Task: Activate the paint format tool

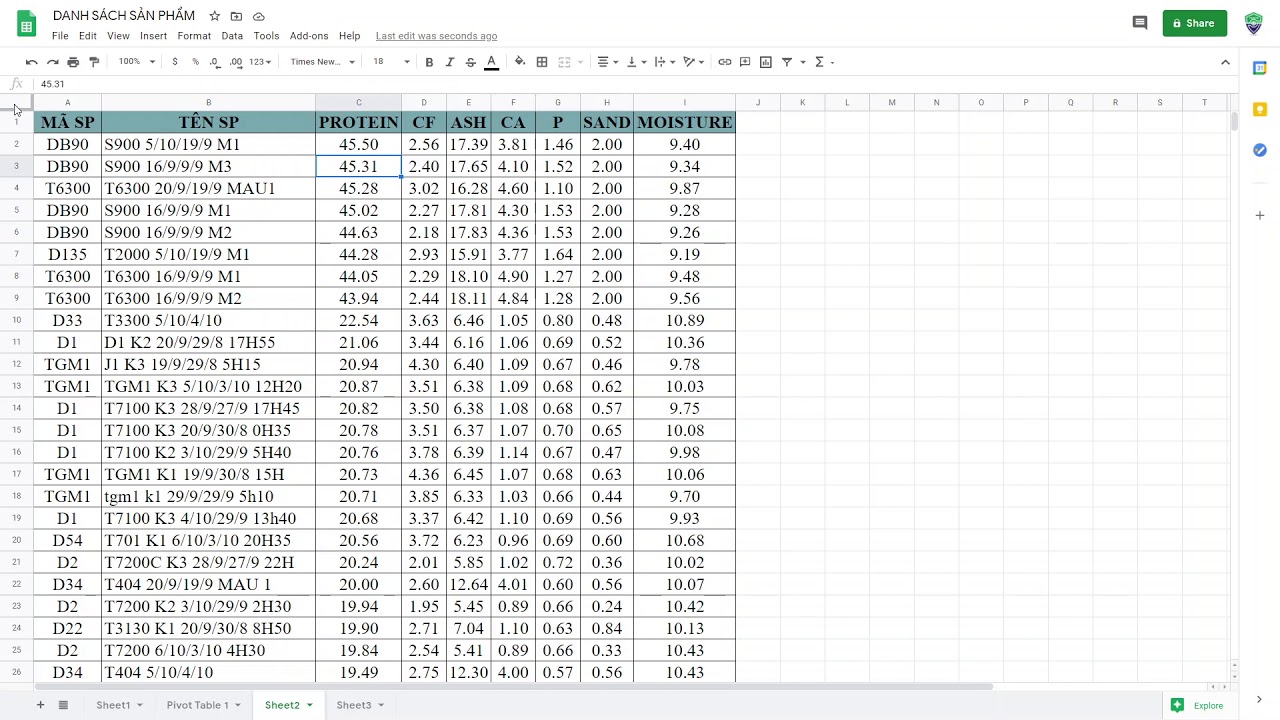Action: (x=94, y=62)
